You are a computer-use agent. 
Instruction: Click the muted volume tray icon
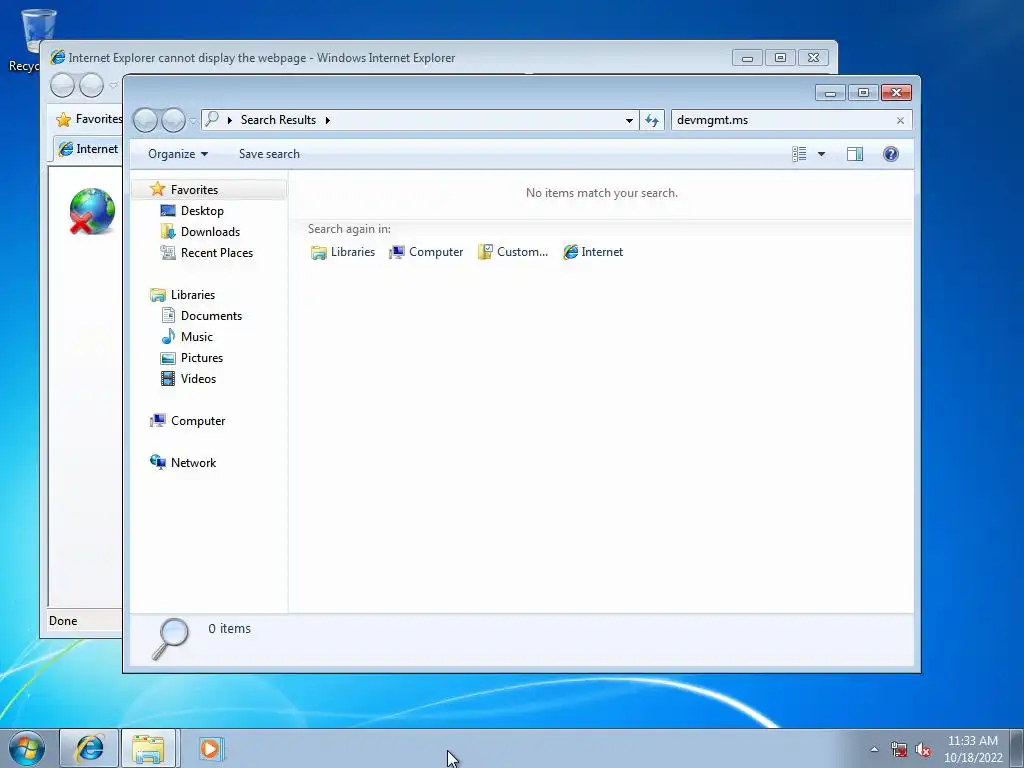coord(923,750)
